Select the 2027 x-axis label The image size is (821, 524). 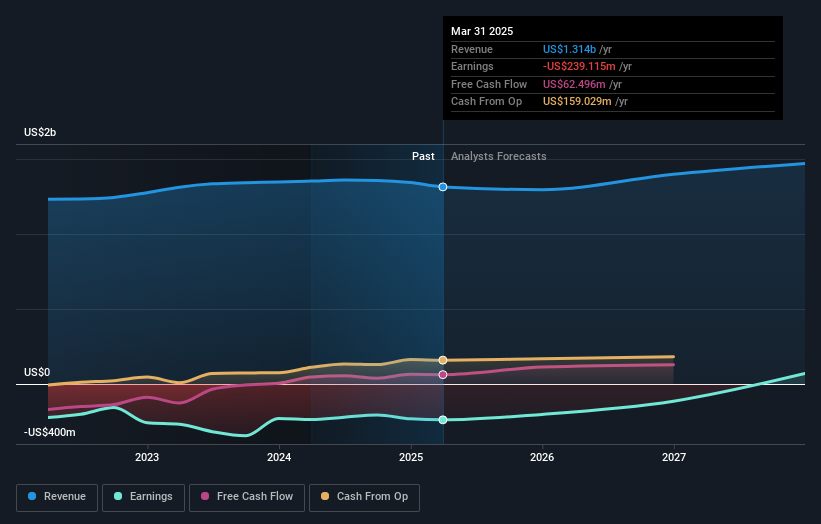point(674,457)
